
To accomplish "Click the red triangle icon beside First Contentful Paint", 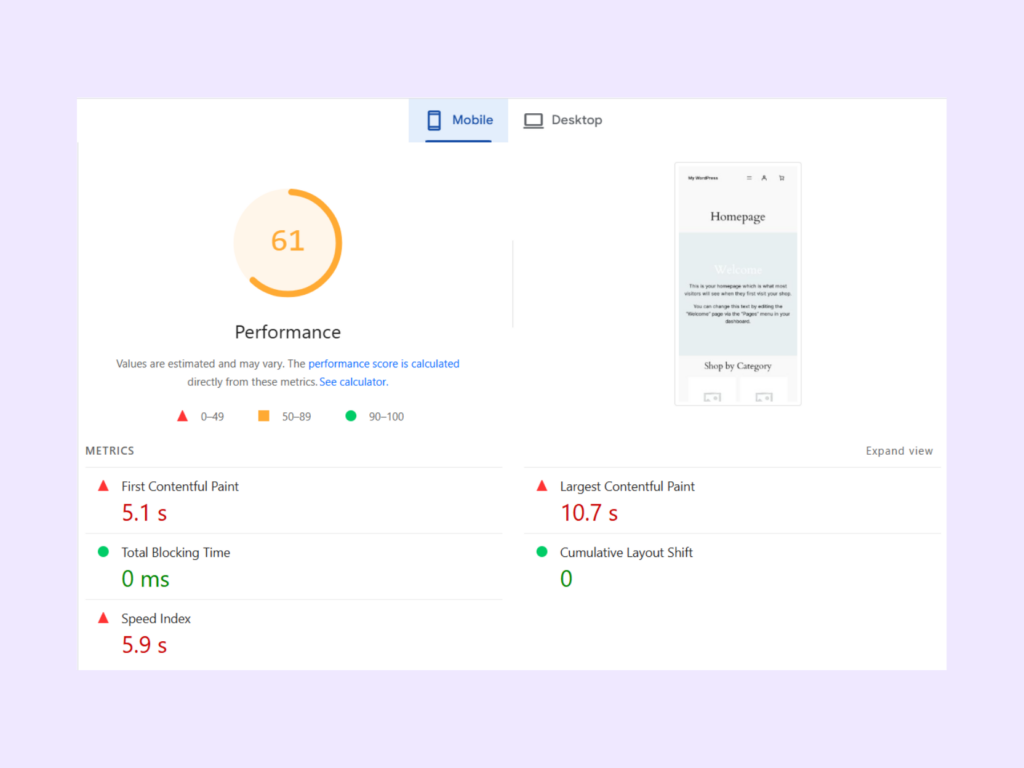I will click(x=103, y=485).
